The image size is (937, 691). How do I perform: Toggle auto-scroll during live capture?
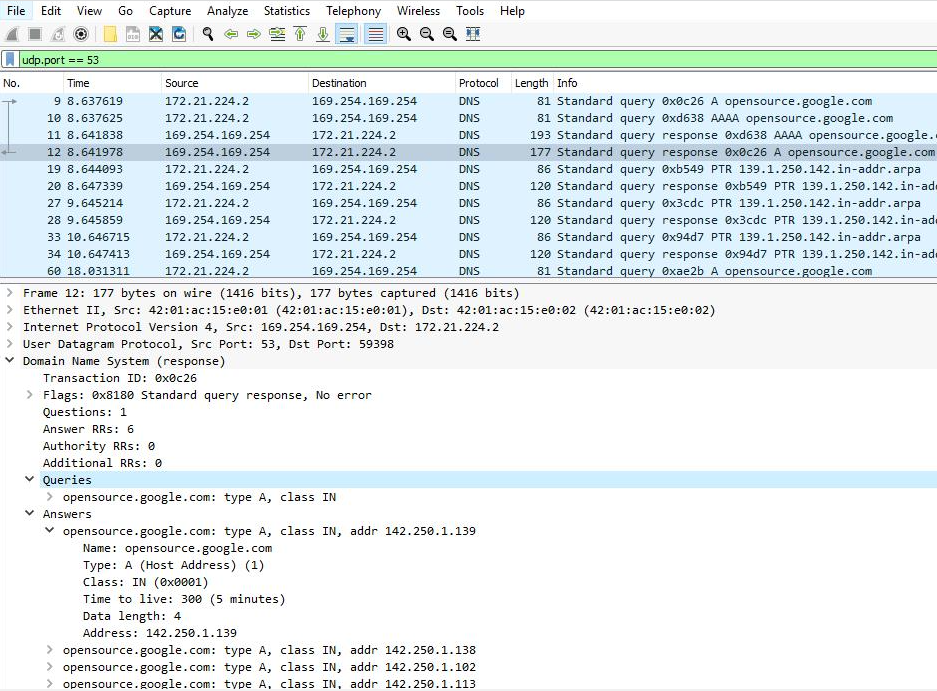[346, 33]
